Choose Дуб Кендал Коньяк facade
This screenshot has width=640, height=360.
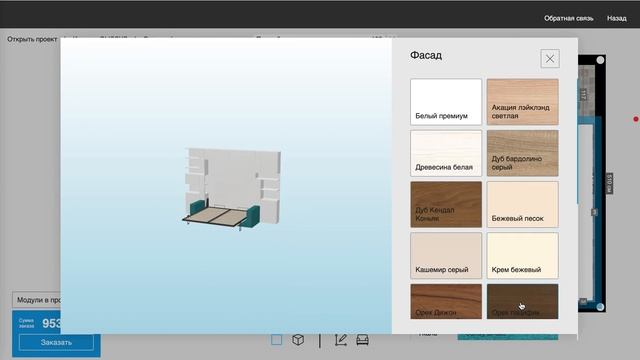click(446, 204)
